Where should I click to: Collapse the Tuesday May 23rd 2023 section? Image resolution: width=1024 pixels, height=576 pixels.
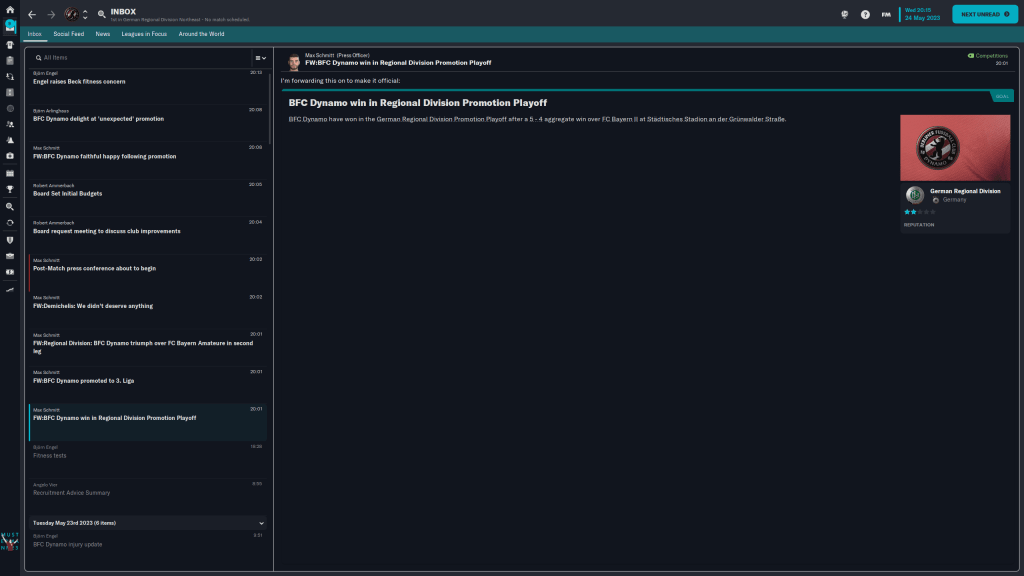[x=262, y=523]
